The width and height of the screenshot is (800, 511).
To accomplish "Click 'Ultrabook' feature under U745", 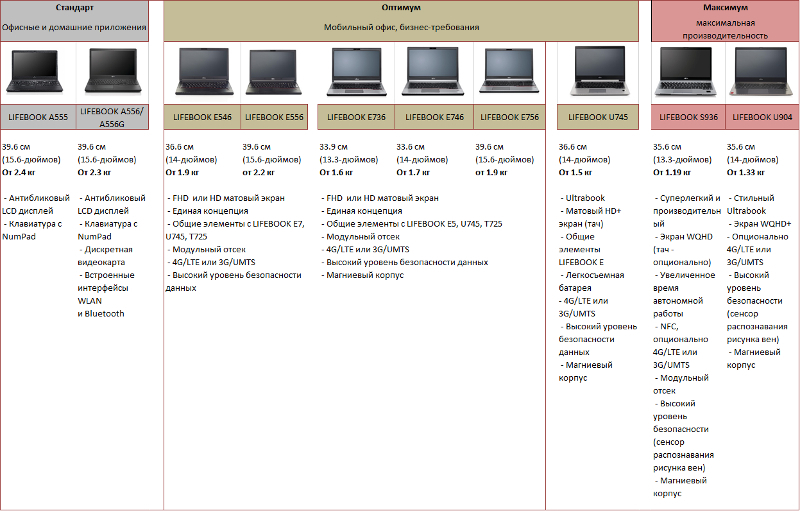I will pos(585,198).
